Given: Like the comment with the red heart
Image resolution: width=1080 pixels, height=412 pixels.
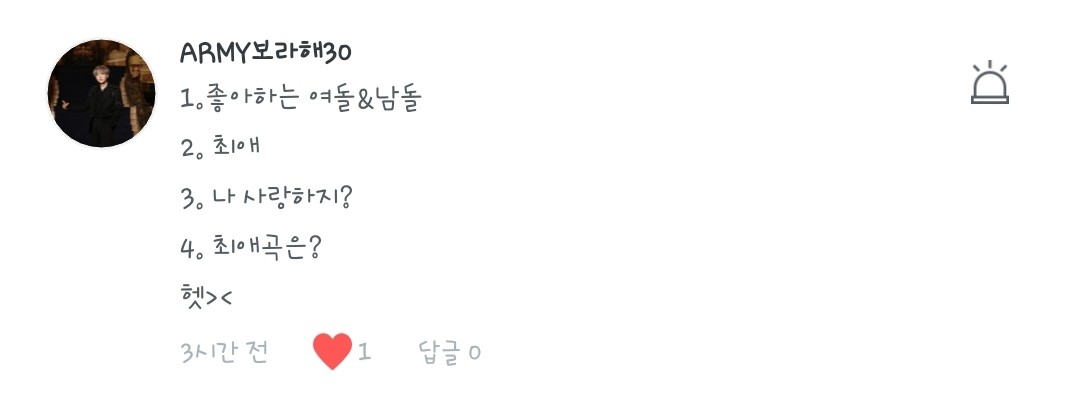Looking at the screenshot, I should point(332,352).
